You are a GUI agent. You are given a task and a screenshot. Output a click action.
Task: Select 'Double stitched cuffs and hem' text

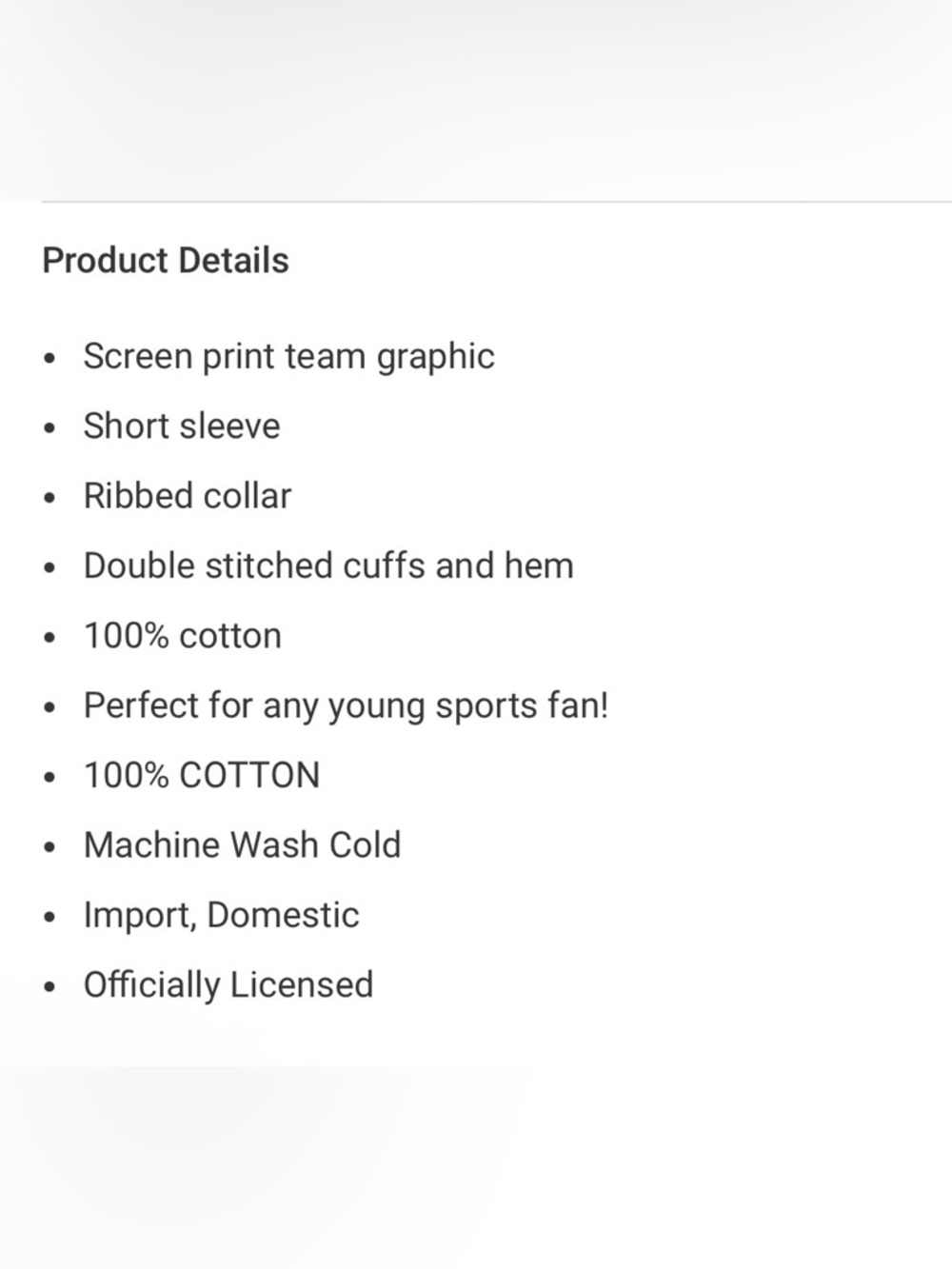(x=328, y=565)
